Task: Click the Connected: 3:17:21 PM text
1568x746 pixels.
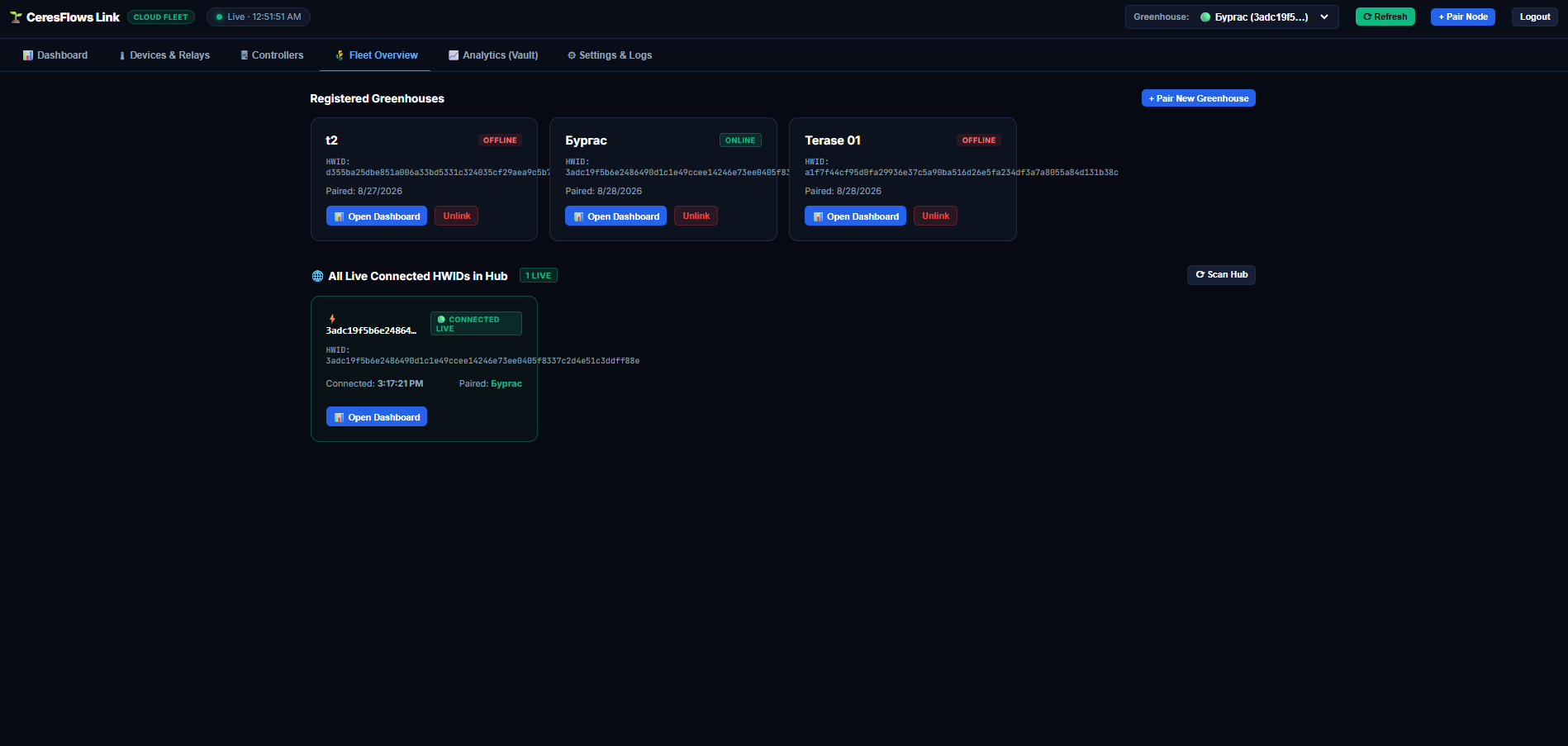Action: 374,383
